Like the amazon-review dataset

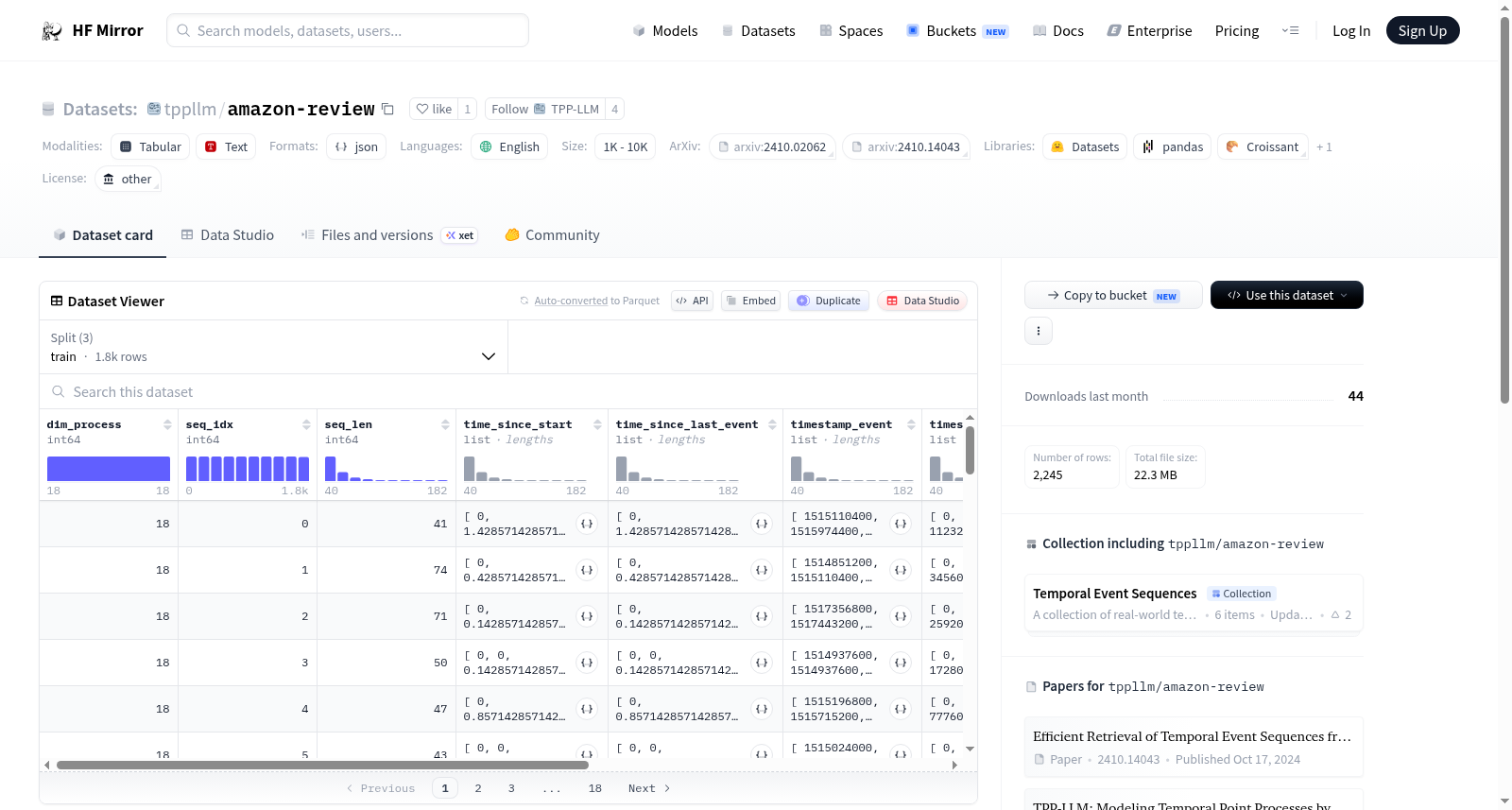[x=434, y=109]
